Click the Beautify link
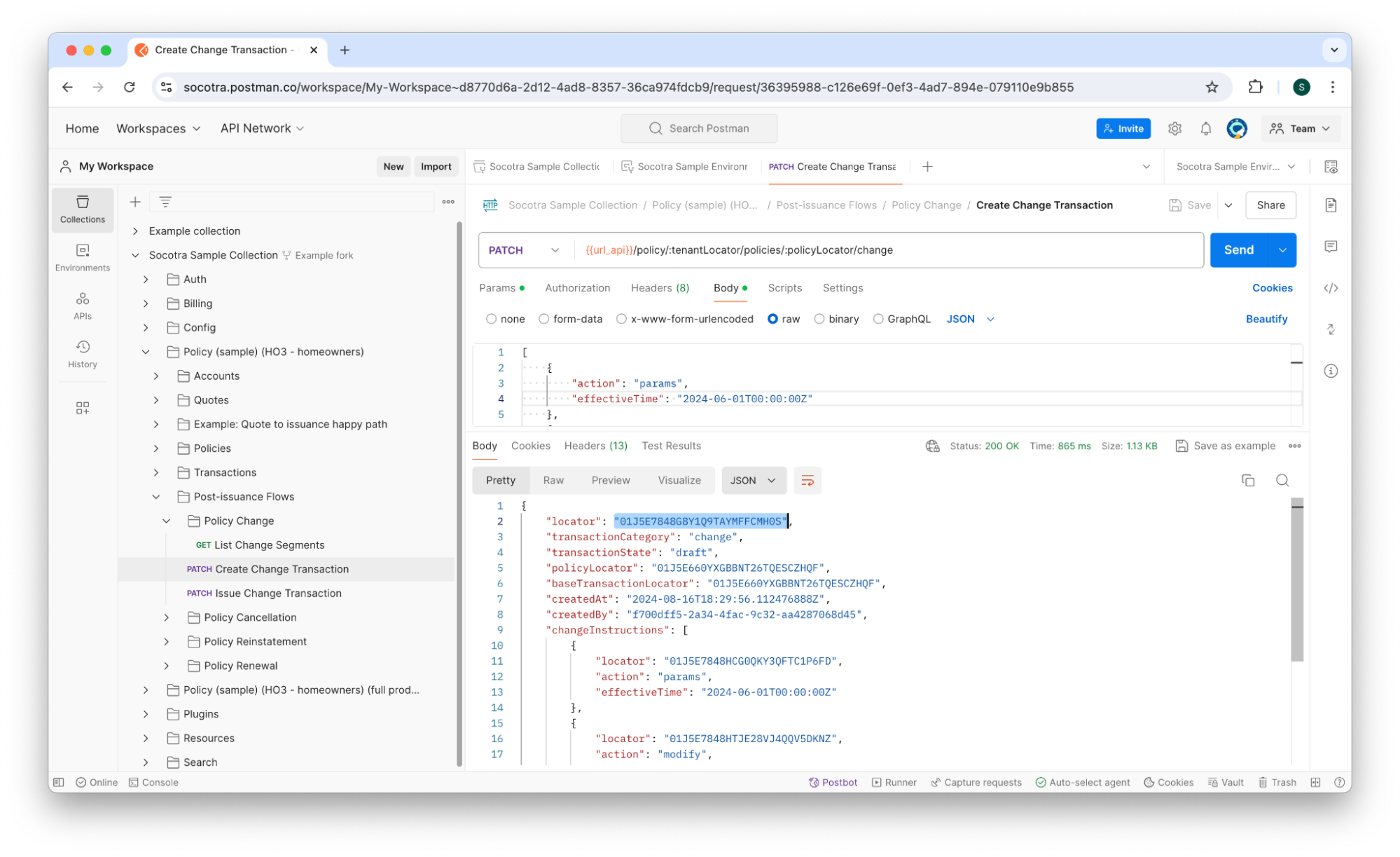 click(x=1266, y=319)
